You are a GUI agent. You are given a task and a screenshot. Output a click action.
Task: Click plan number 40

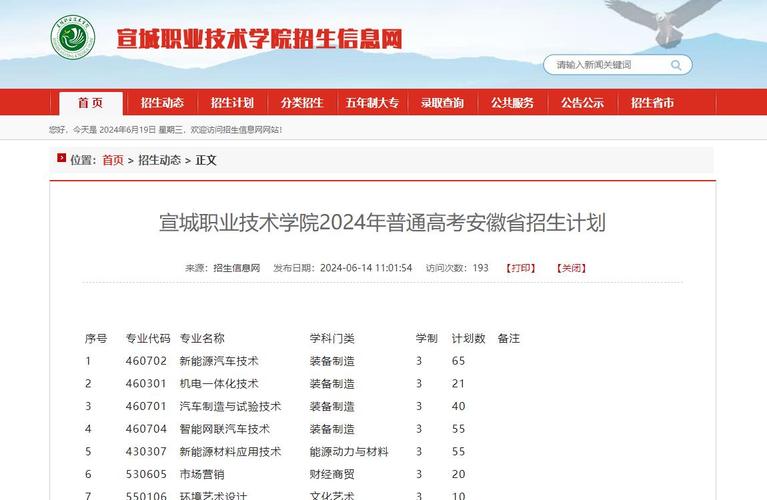pyautogui.click(x=458, y=406)
